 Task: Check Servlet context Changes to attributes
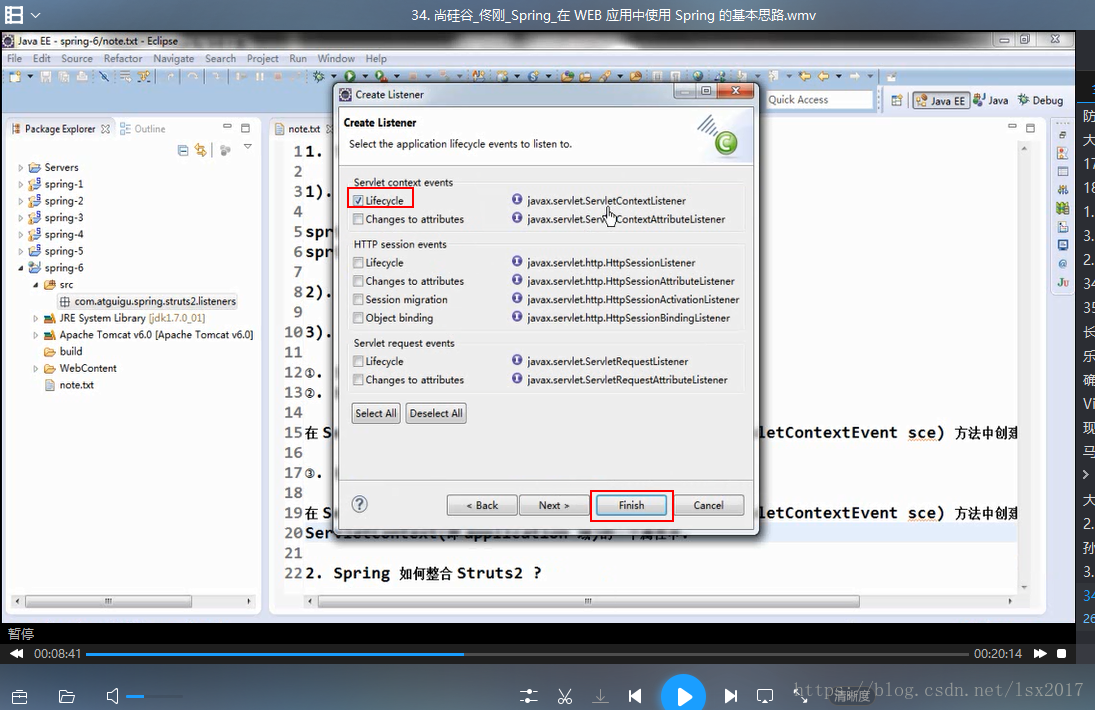(358, 219)
